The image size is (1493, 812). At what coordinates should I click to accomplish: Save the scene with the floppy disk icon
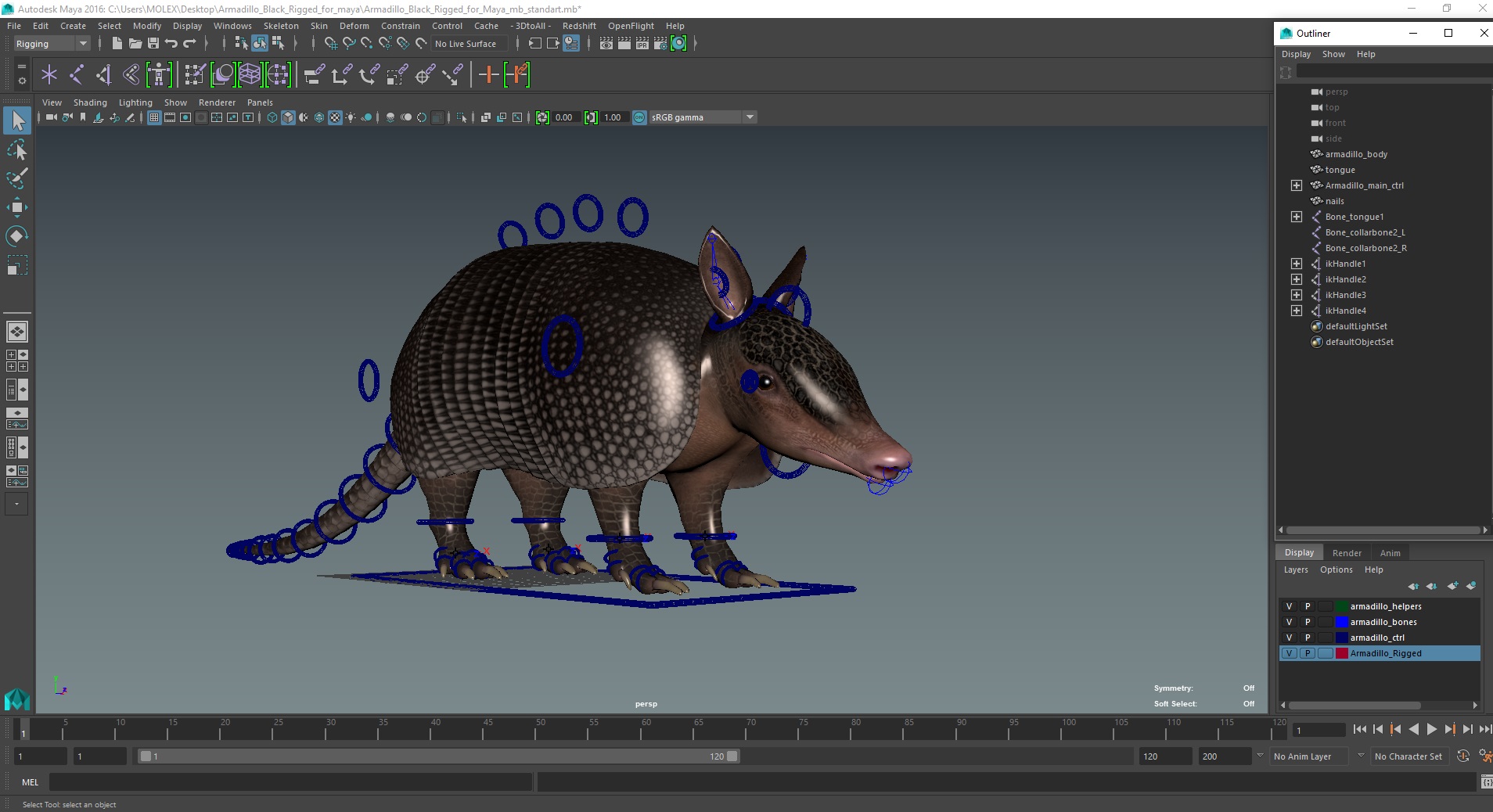(153, 44)
